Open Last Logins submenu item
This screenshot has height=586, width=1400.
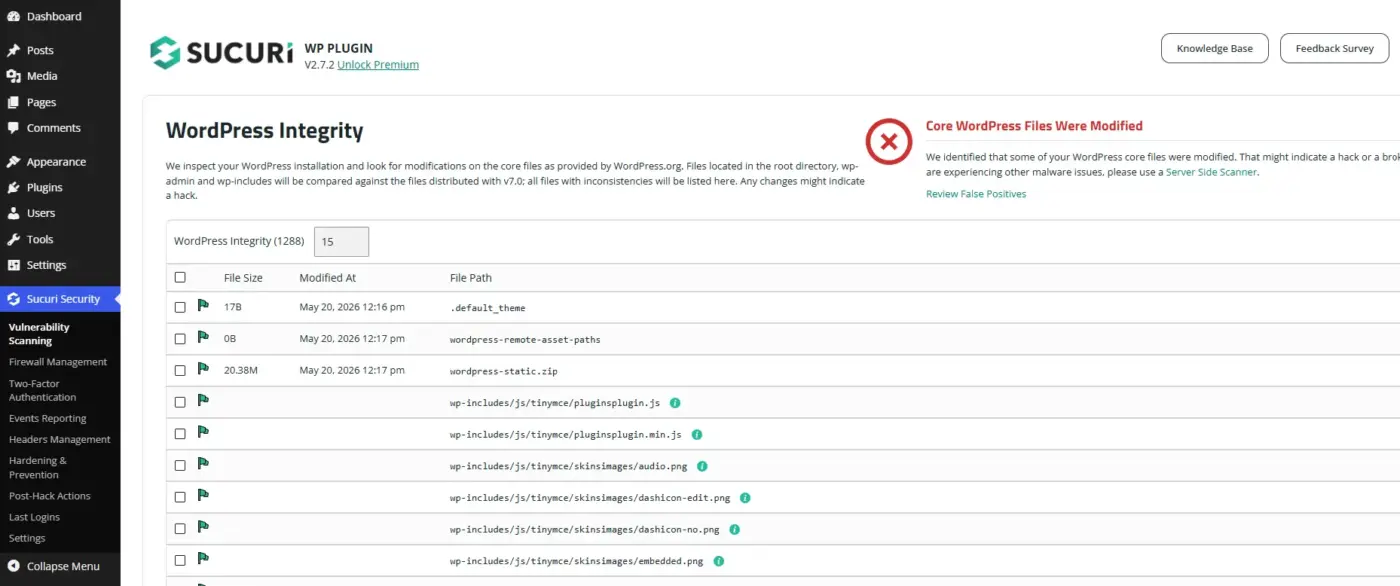click(34, 517)
